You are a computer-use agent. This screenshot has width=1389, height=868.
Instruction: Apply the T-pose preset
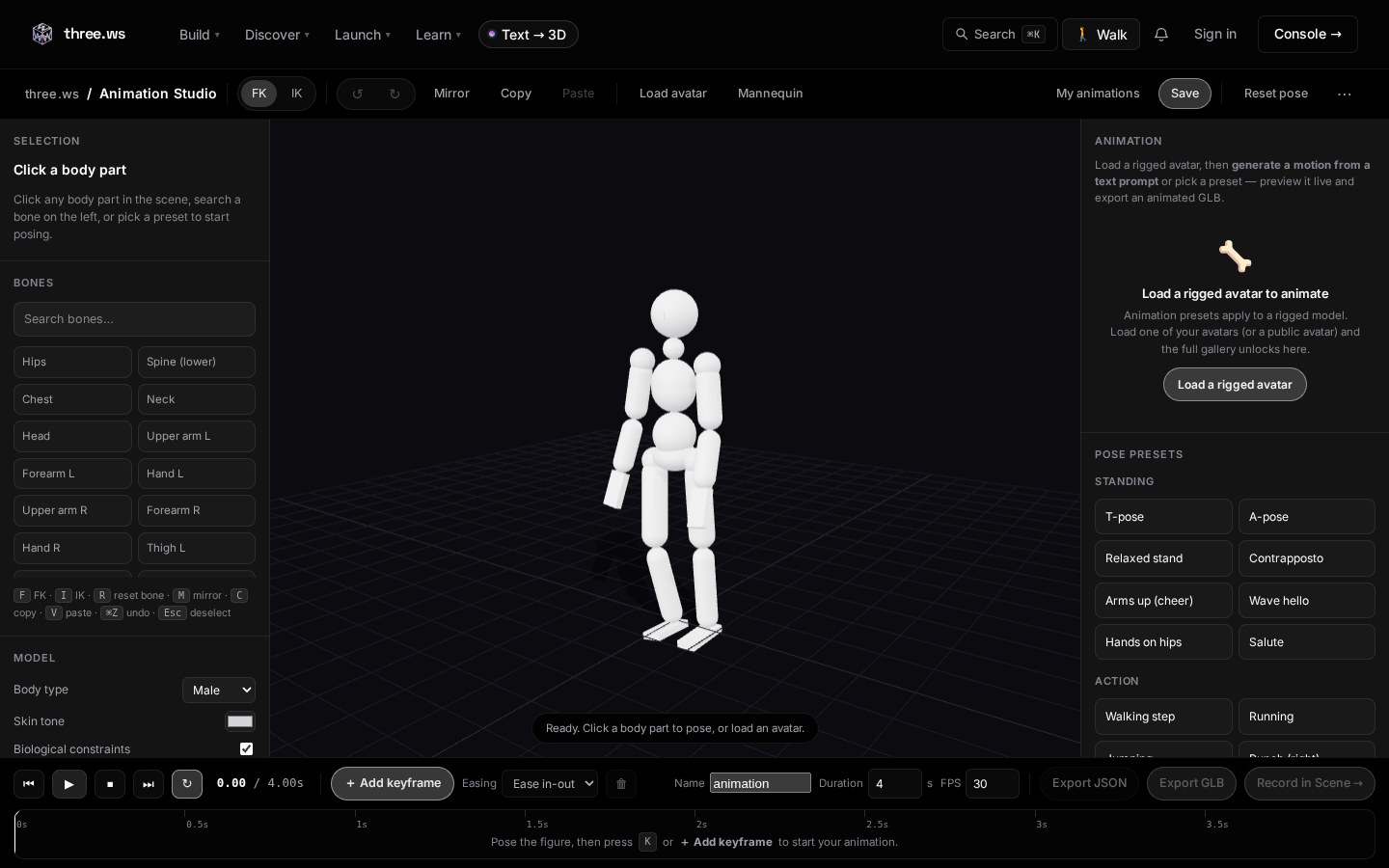point(1163,517)
